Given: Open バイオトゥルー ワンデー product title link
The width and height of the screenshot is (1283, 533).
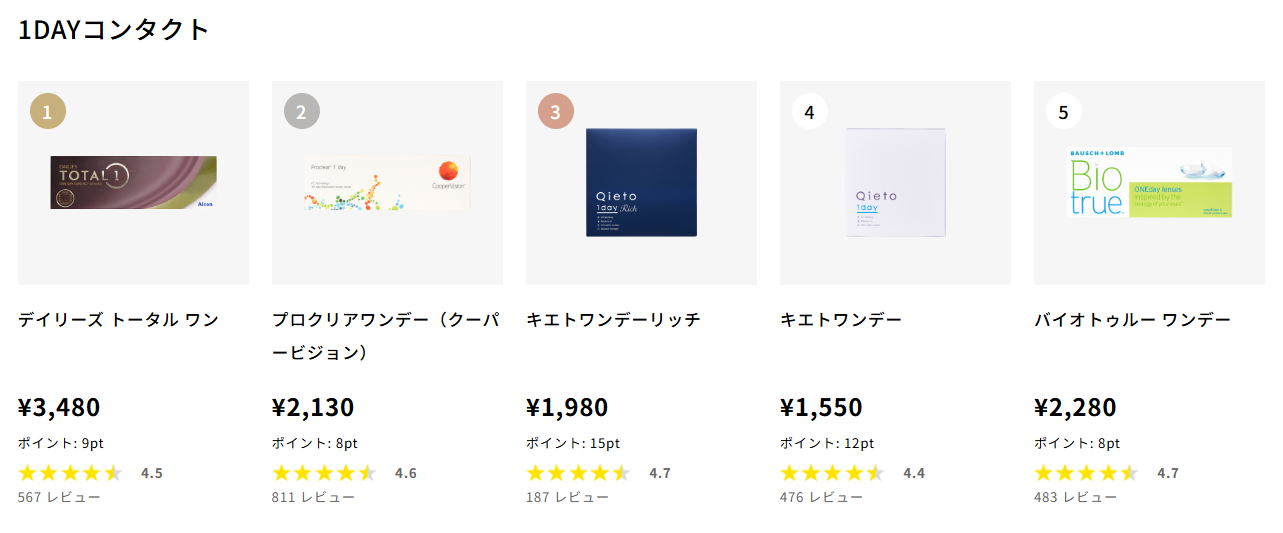Looking at the screenshot, I should [1132, 320].
